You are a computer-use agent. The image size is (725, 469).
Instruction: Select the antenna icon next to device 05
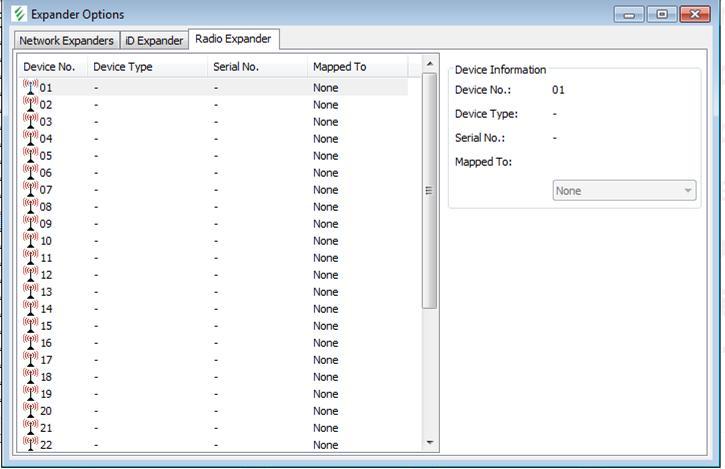click(x=30, y=155)
